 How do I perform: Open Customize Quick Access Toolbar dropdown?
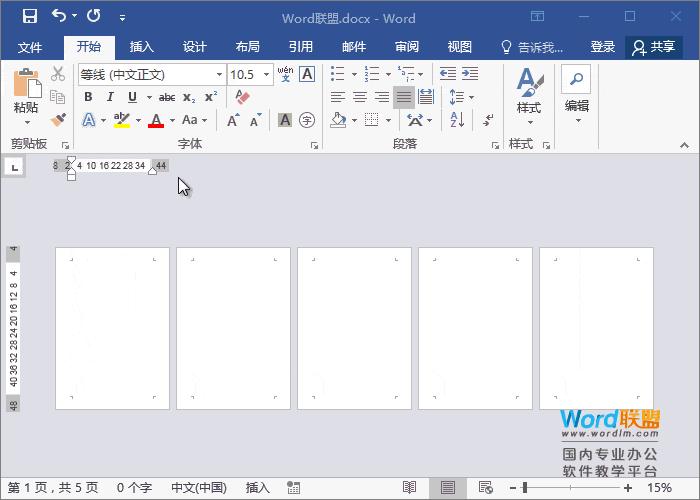coord(122,18)
